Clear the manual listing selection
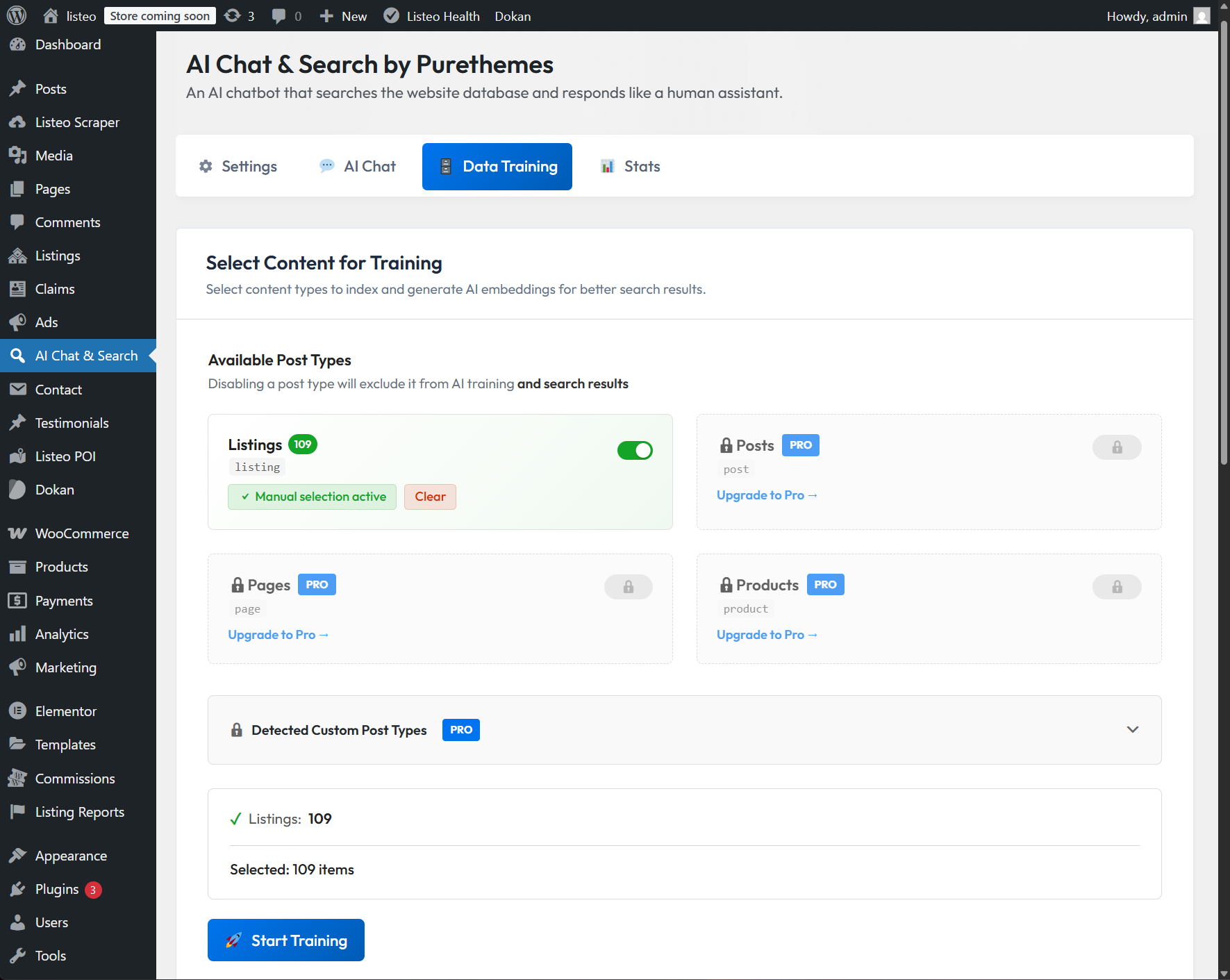The height and width of the screenshot is (980, 1230). click(430, 497)
